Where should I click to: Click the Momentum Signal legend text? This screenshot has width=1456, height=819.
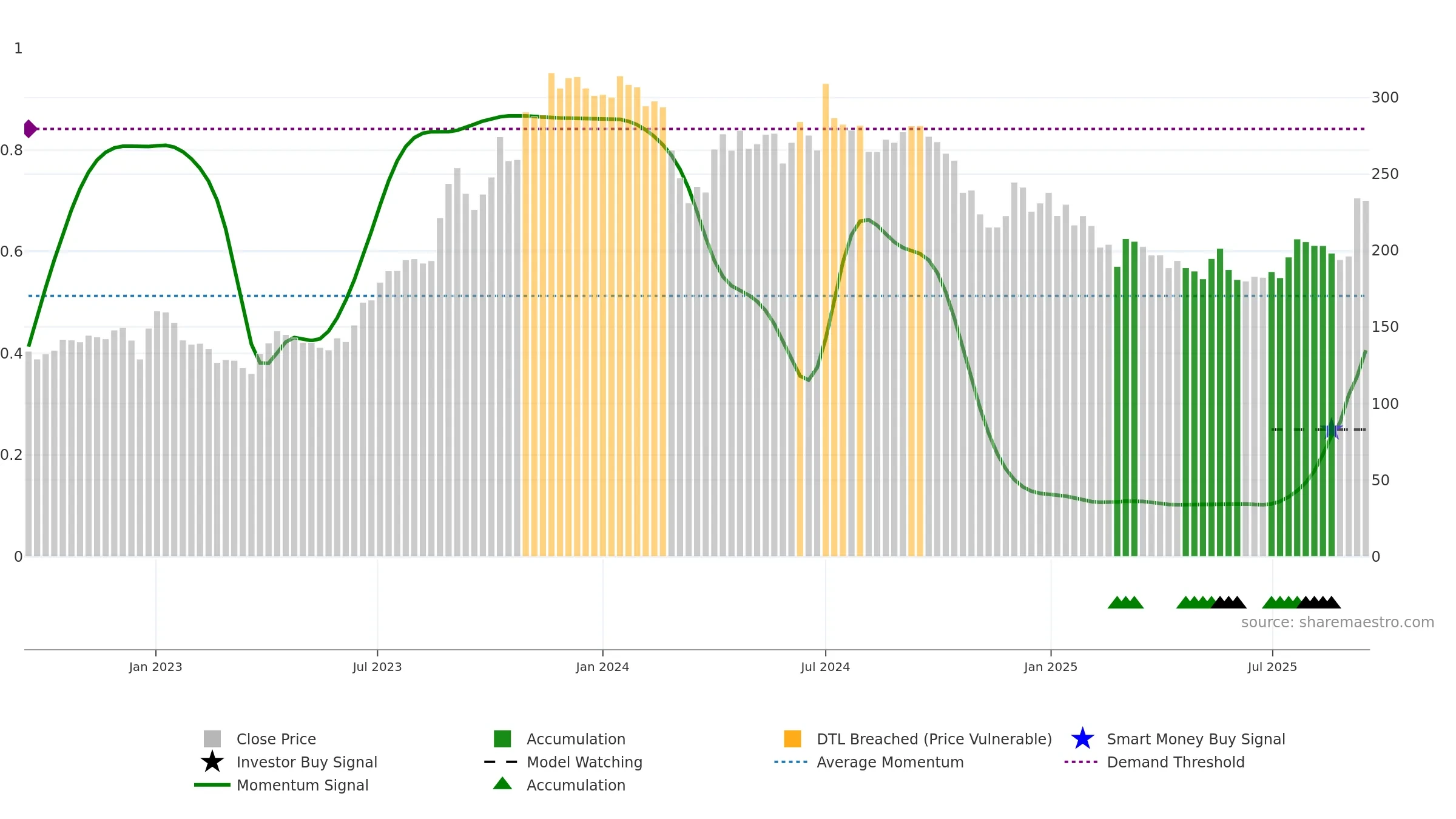click(x=302, y=785)
